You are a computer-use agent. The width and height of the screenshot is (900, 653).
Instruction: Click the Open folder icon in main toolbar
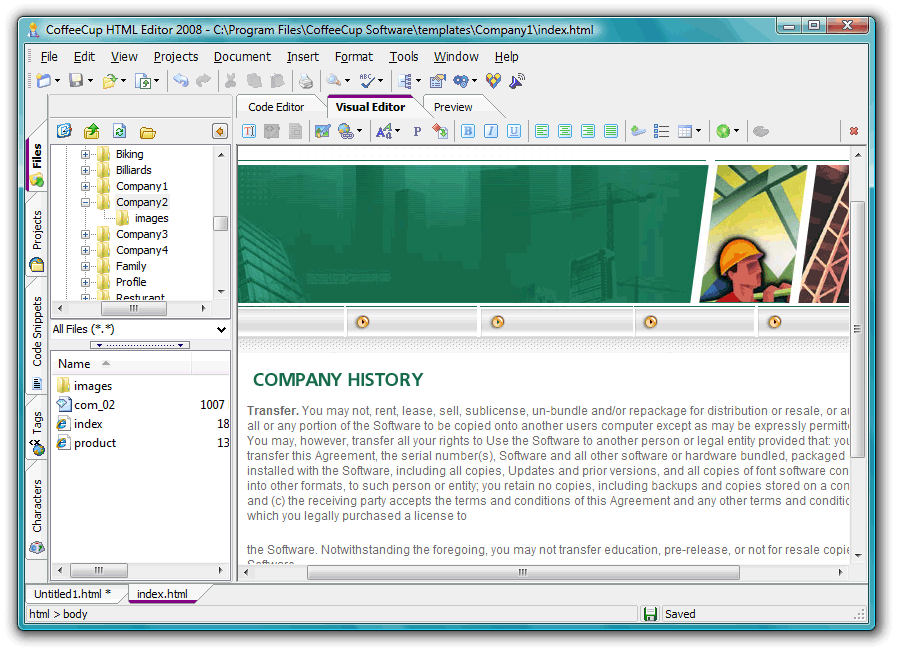[x=109, y=81]
